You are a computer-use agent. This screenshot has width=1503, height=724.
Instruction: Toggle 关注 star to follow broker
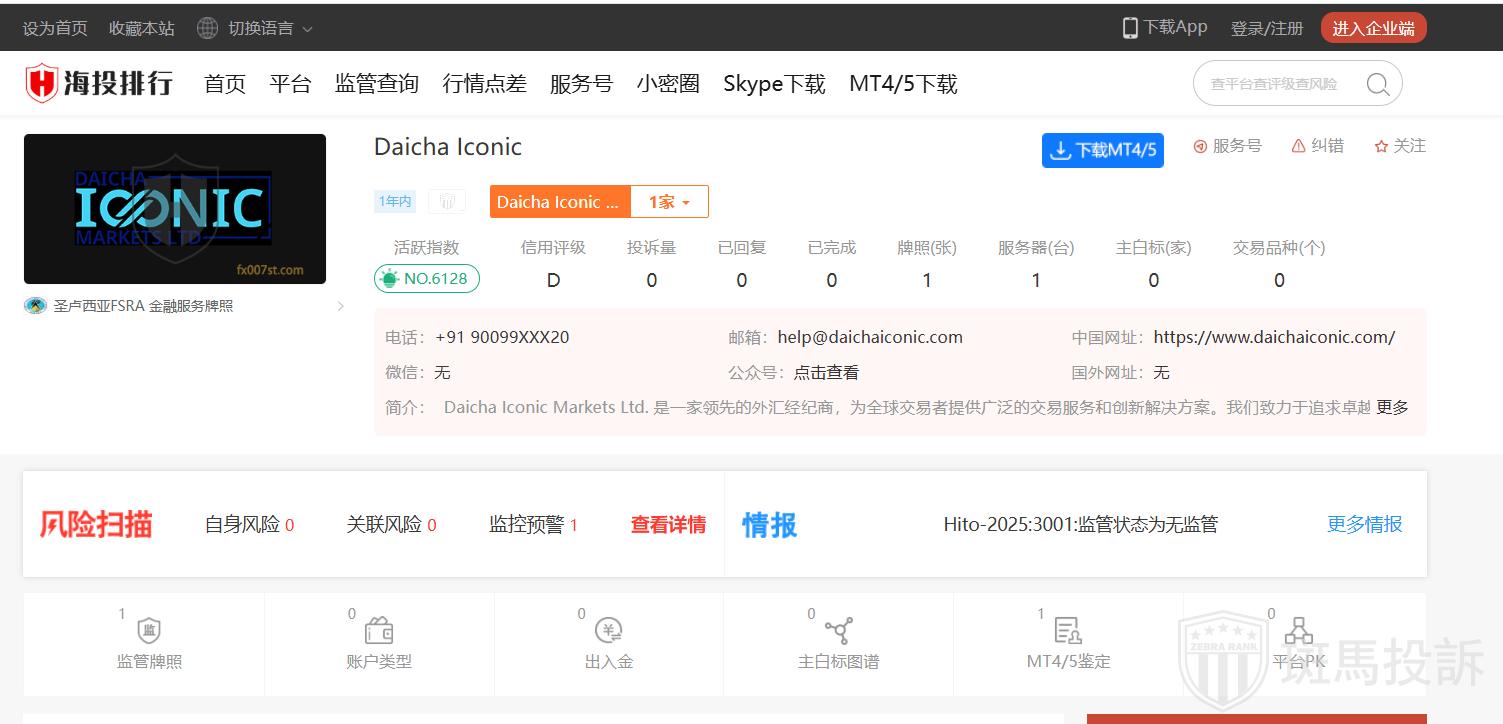click(x=1381, y=146)
